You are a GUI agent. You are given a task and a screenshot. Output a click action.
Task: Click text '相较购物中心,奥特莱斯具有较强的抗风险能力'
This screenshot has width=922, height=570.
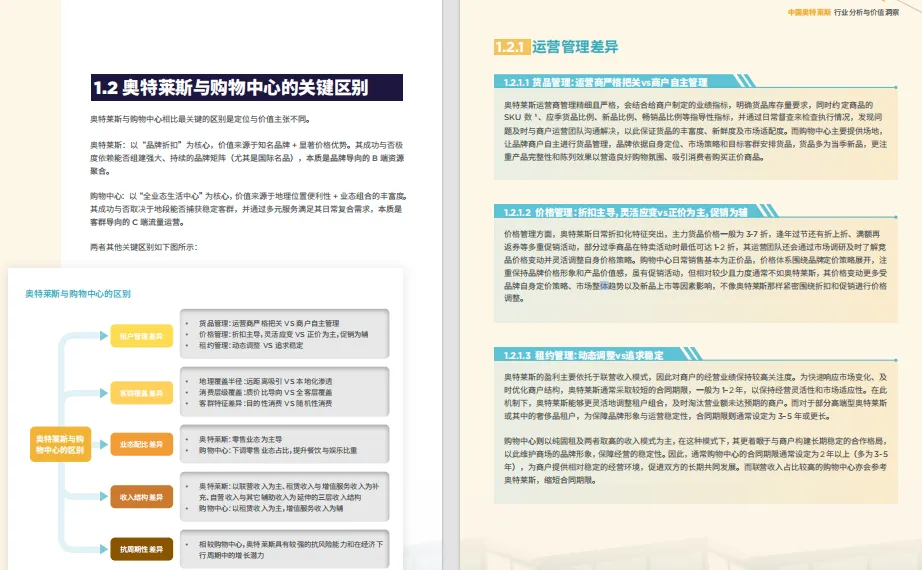pyautogui.click(x=290, y=549)
